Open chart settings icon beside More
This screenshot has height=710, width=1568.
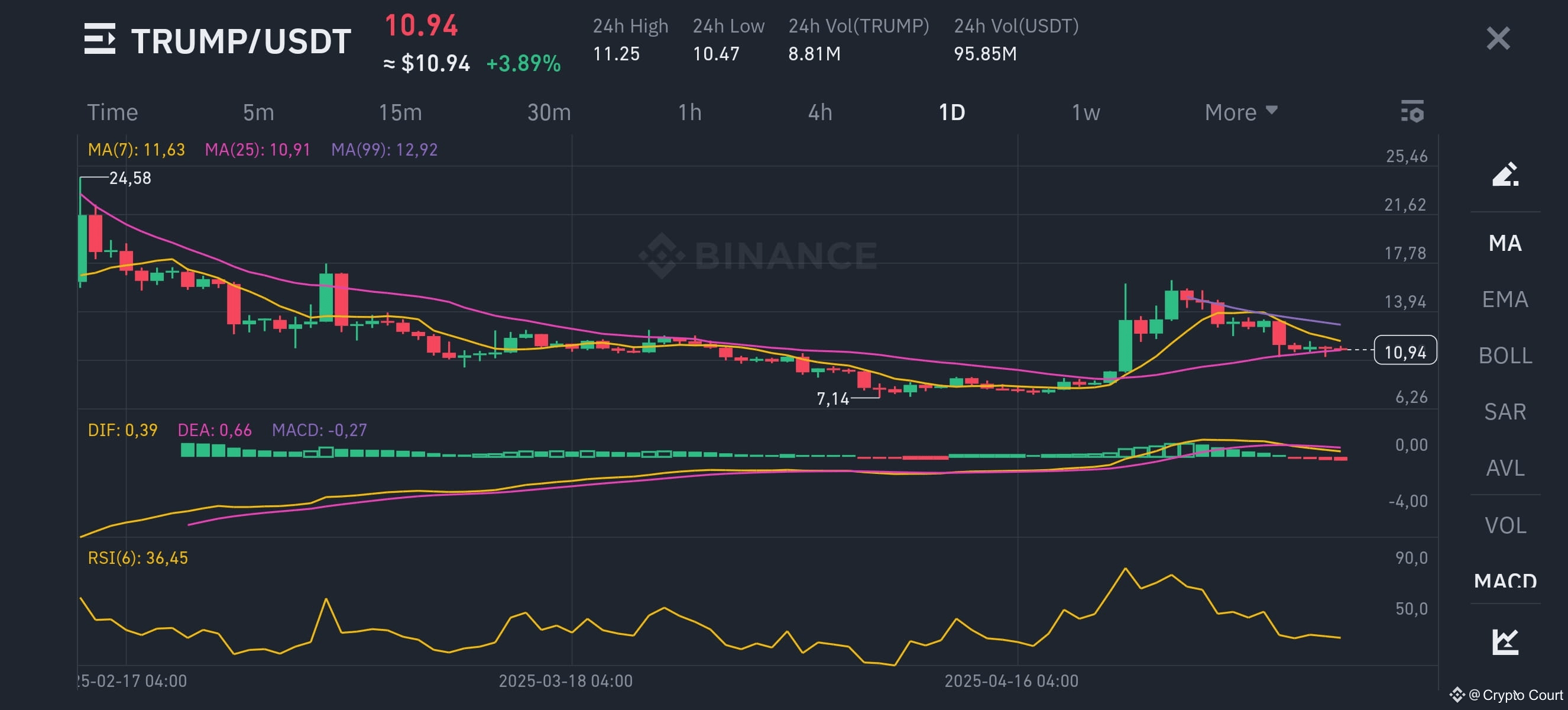(1412, 111)
